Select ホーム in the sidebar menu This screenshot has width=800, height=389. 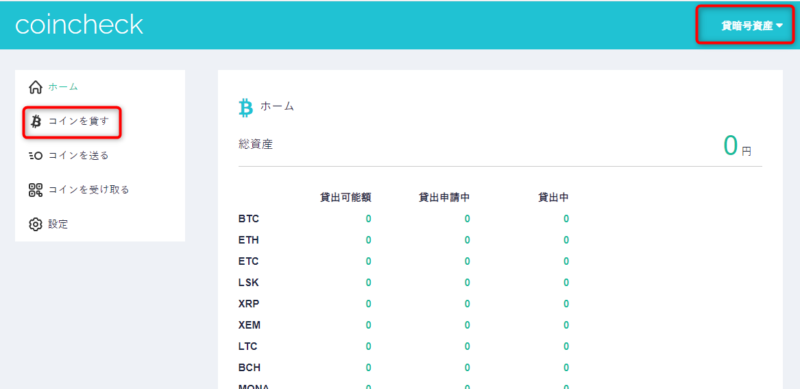point(63,87)
